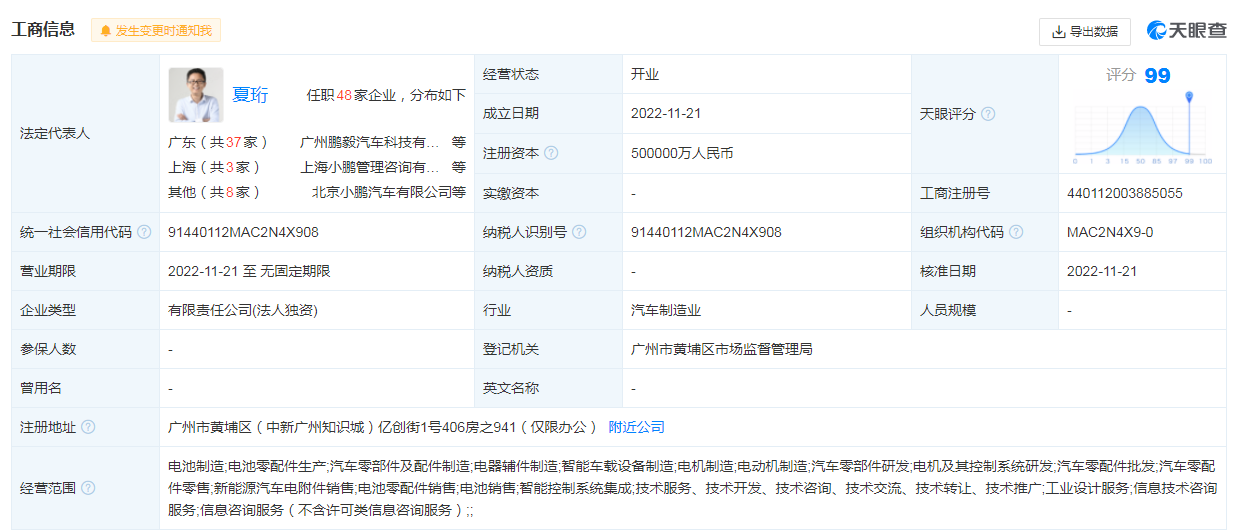Viewport: 1233px width, 530px height.
Task: Open 上海小鹏管理咨询 company link
Action: click(x=369, y=167)
